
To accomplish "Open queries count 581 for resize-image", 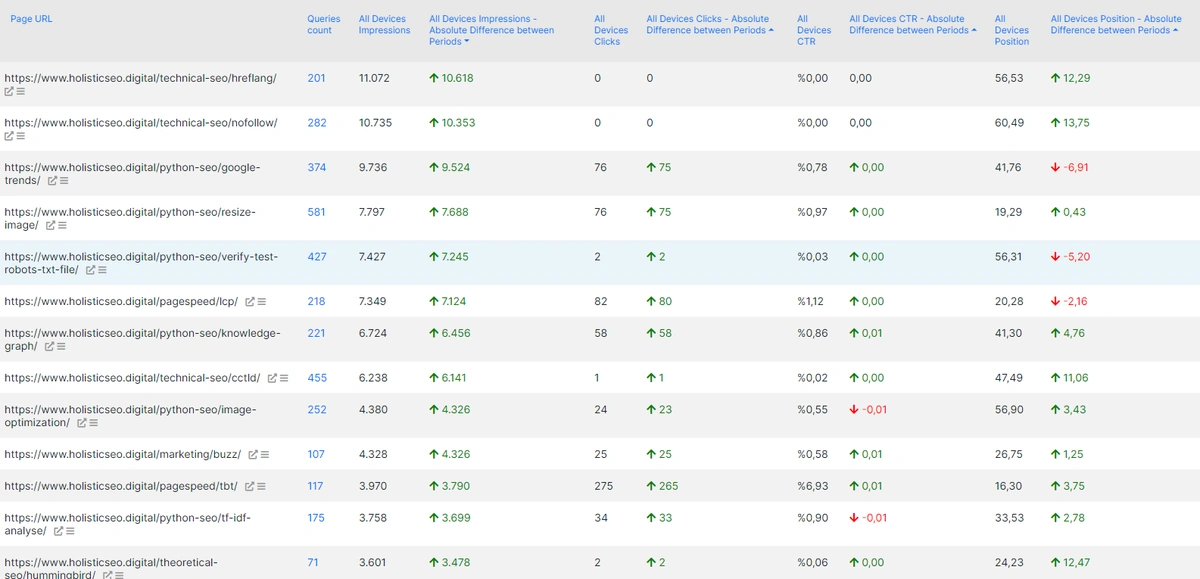I will click(x=316, y=212).
